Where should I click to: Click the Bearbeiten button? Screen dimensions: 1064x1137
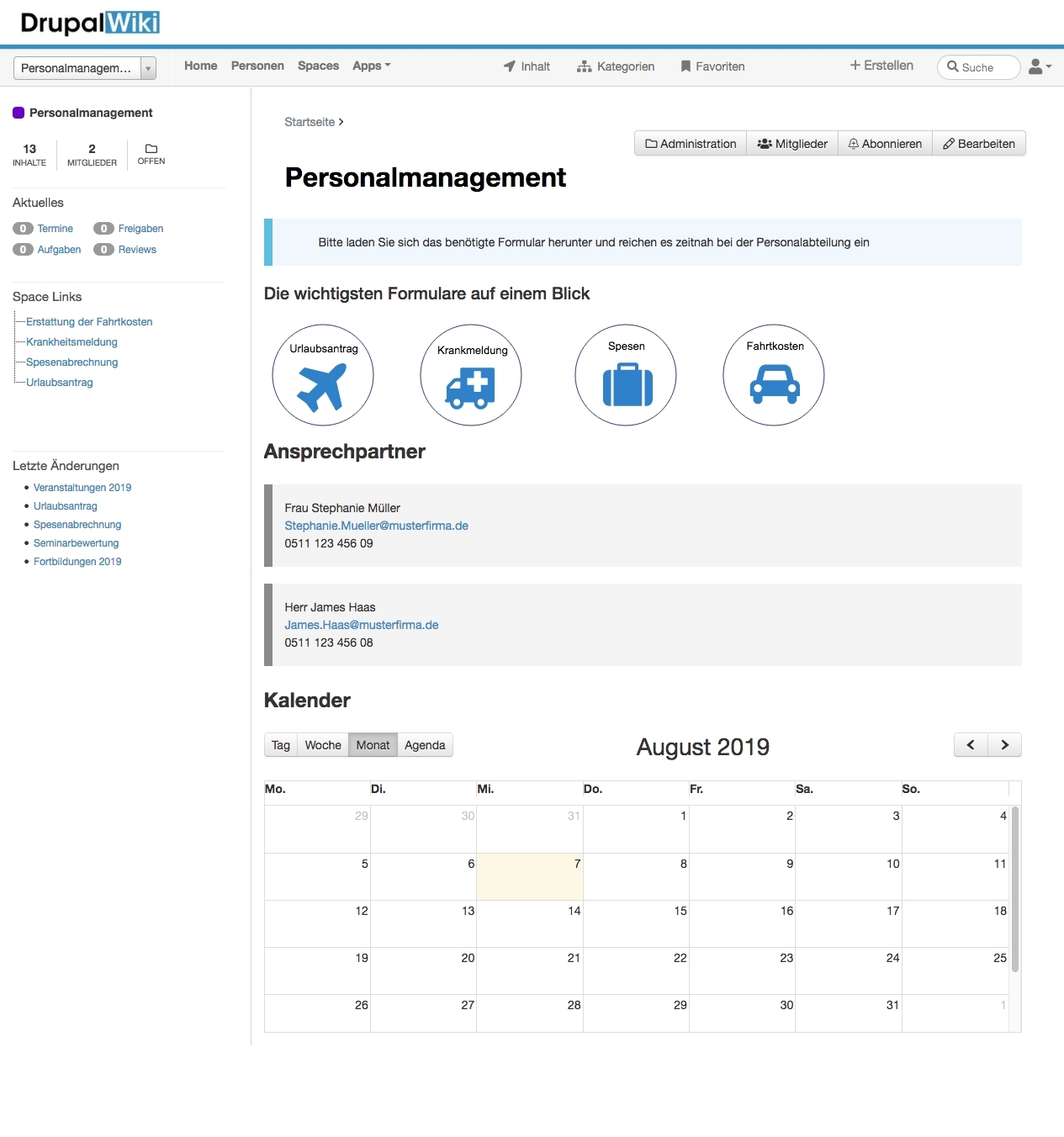coord(978,144)
